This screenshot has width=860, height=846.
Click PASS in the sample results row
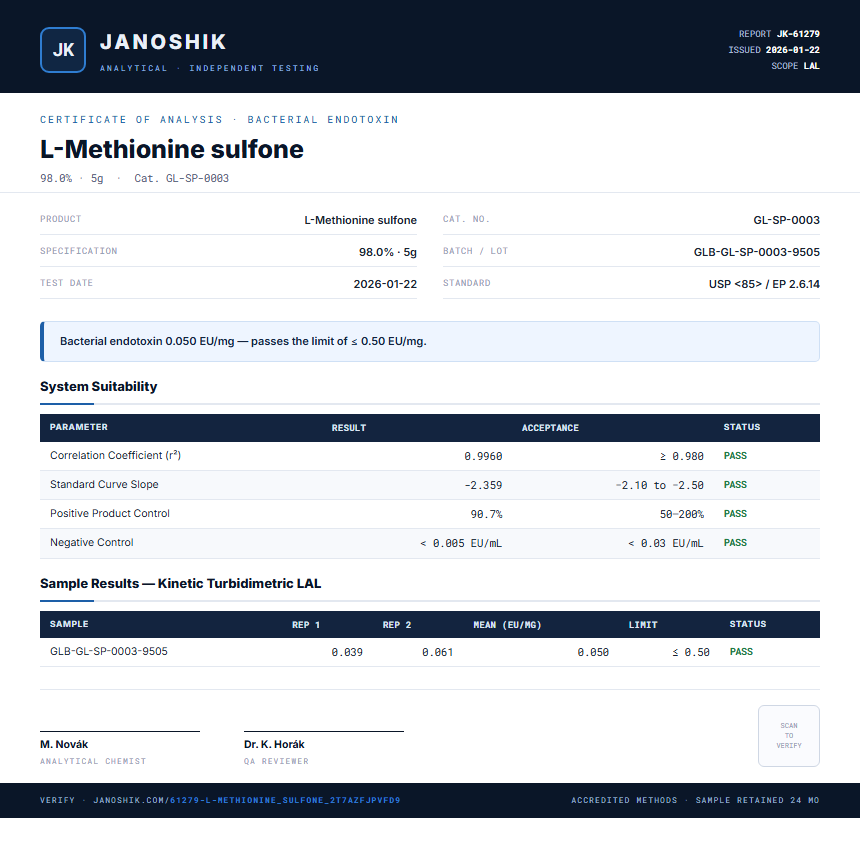741,652
